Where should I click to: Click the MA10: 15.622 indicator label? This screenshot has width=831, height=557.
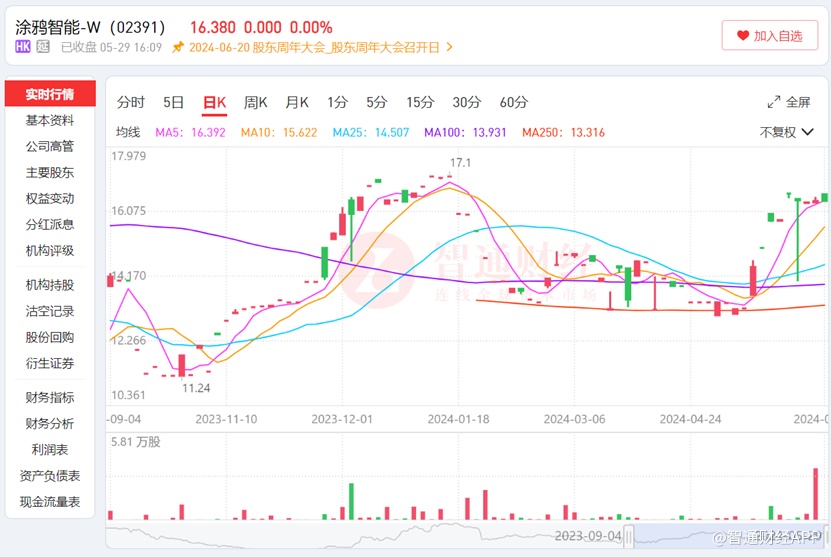pyautogui.click(x=279, y=132)
